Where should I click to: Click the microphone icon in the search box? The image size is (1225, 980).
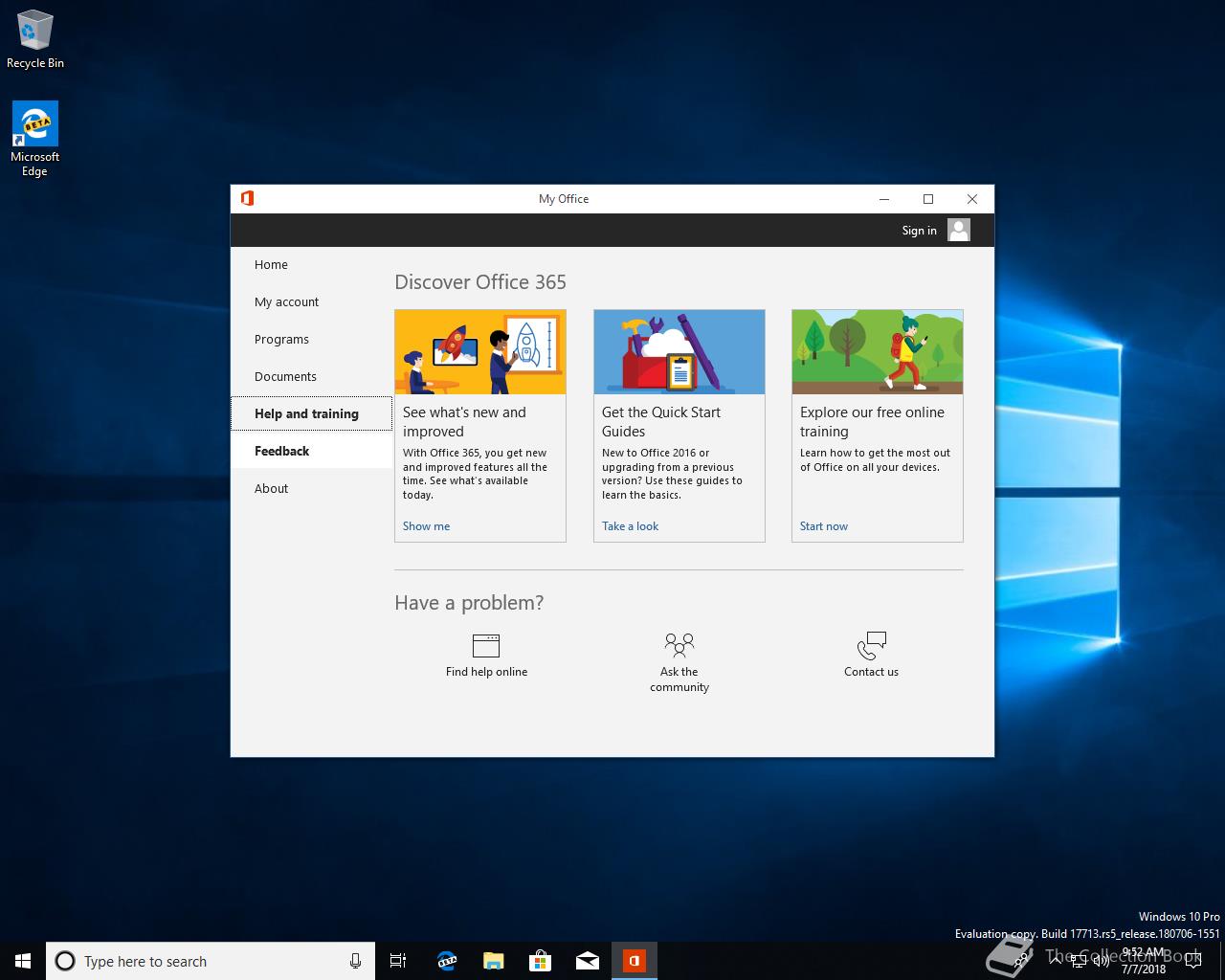[355, 961]
